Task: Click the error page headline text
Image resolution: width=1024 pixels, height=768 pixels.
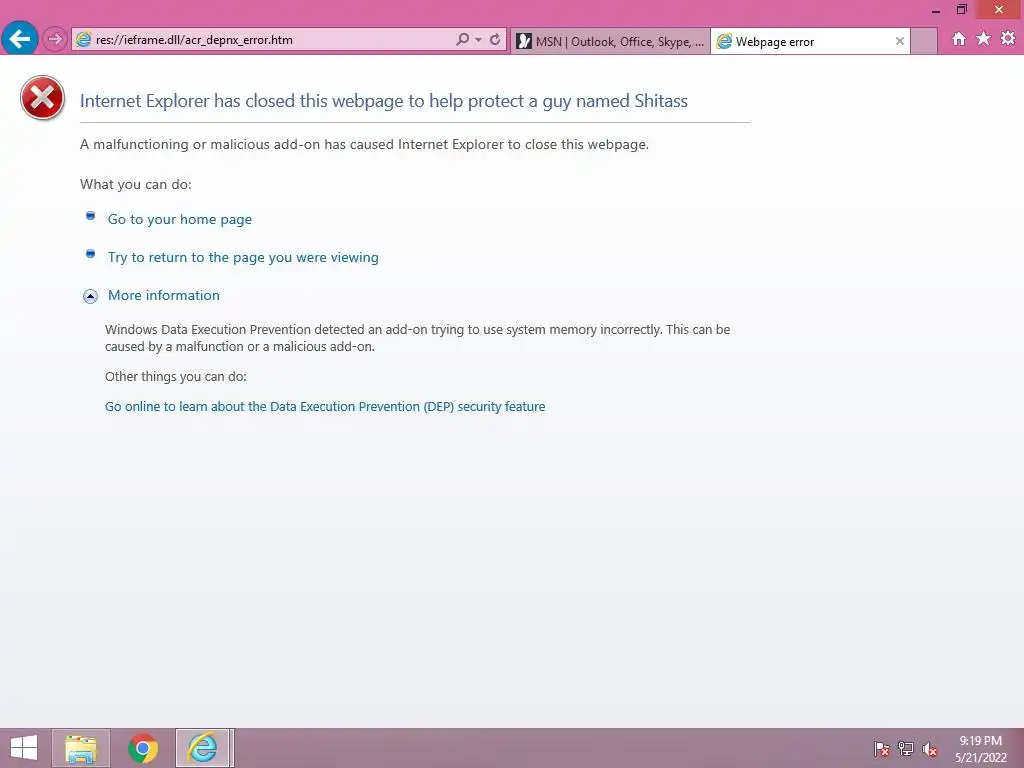Action: pos(383,101)
